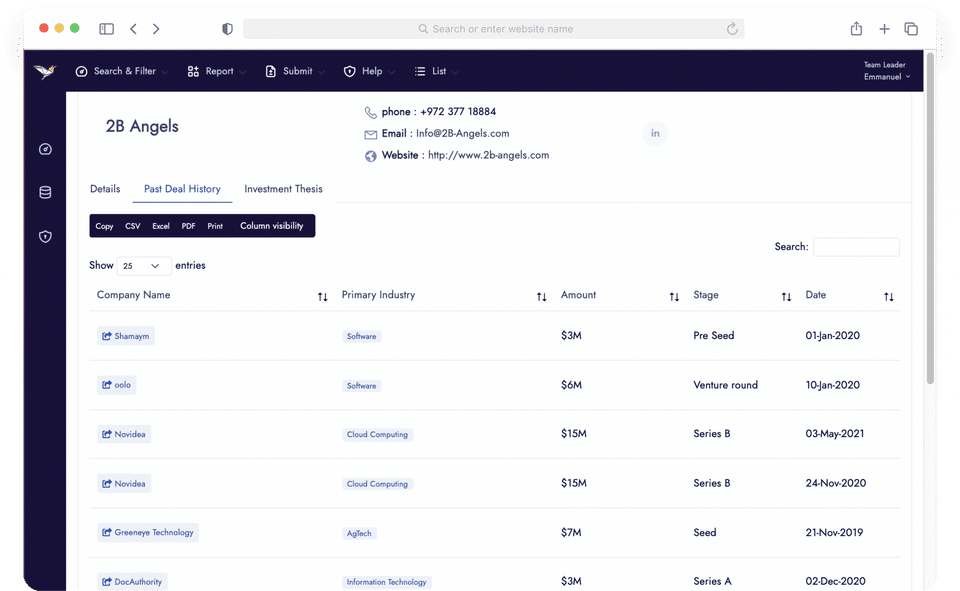The width and height of the screenshot is (960, 591).
Task: Click the table Search input field
Action: 857,247
